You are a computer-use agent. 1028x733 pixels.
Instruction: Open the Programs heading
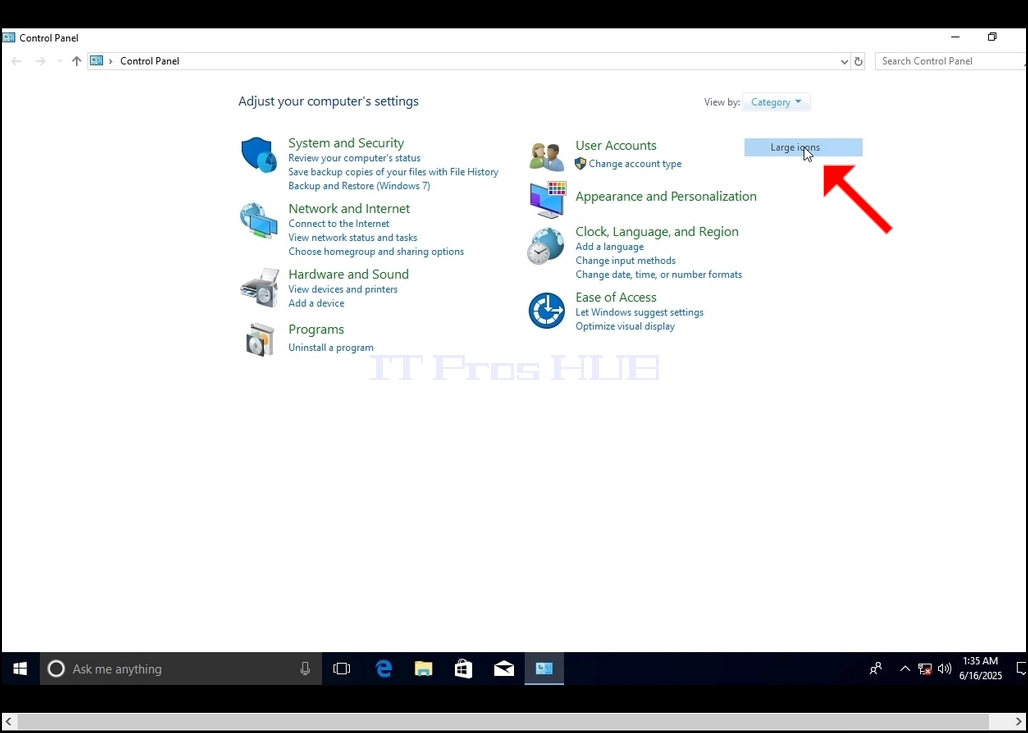(316, 329)
